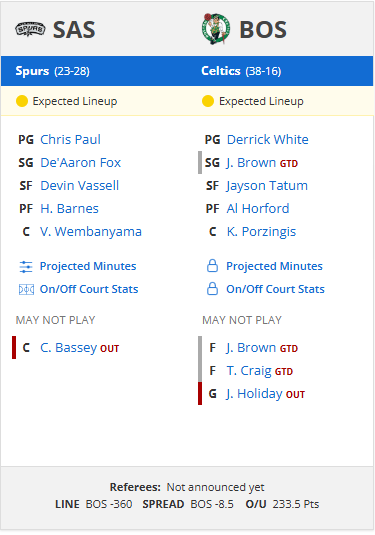Click J. Holiday in May Not Play list

point(254,394)
